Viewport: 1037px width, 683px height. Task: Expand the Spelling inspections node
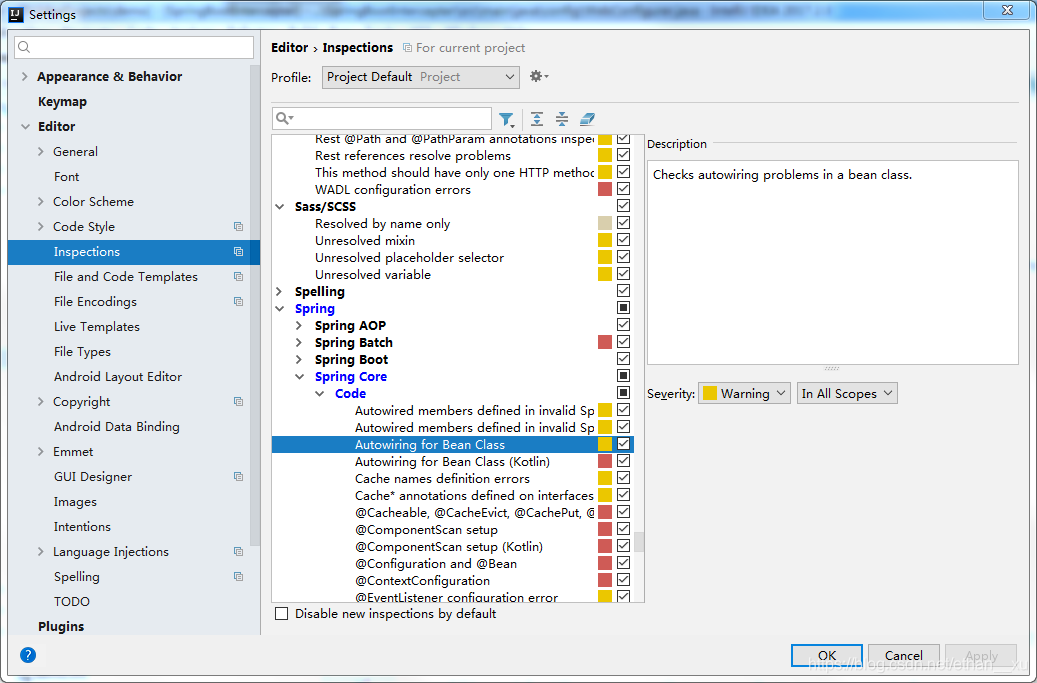(x=279, y=292)
